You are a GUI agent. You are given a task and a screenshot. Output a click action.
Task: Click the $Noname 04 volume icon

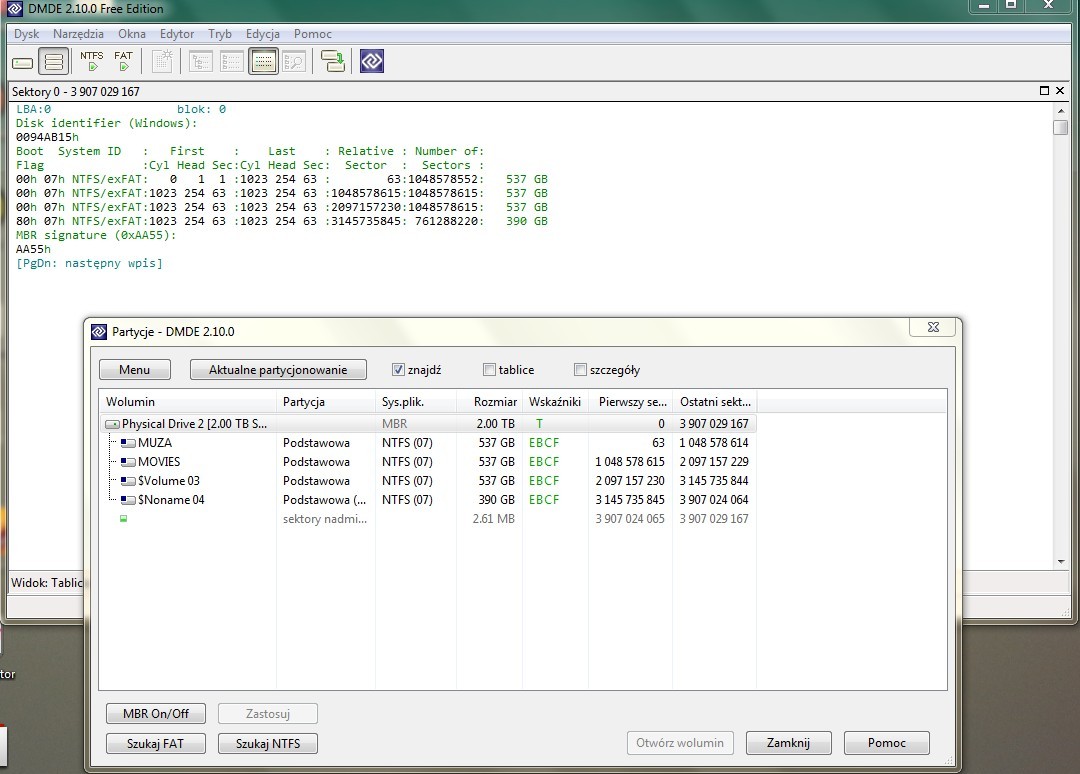tap(128, 500)
